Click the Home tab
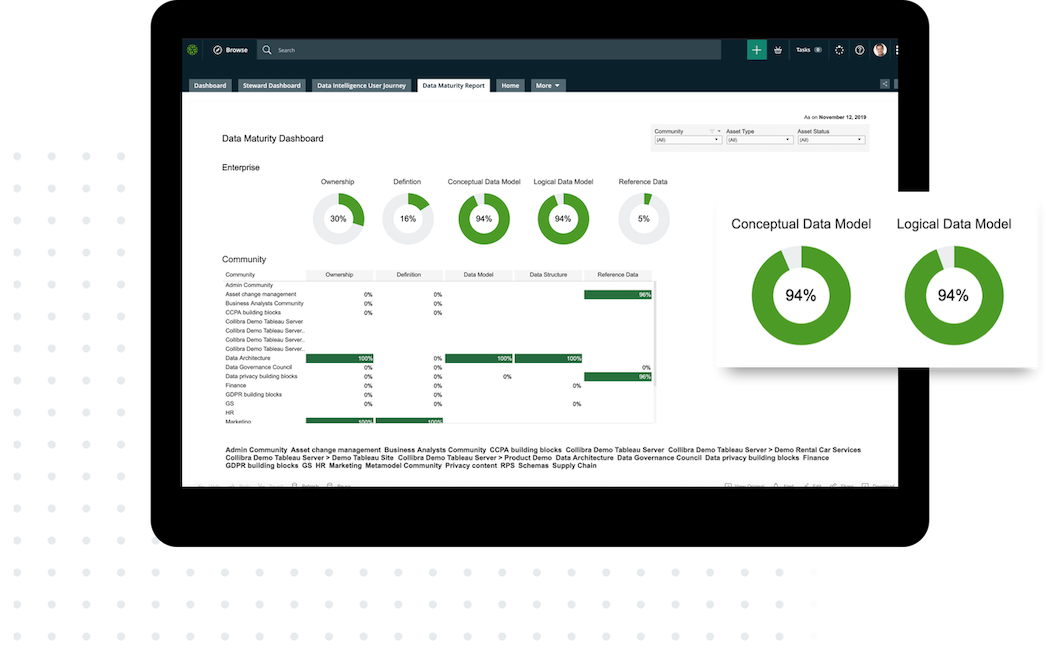 coord(510,86)
